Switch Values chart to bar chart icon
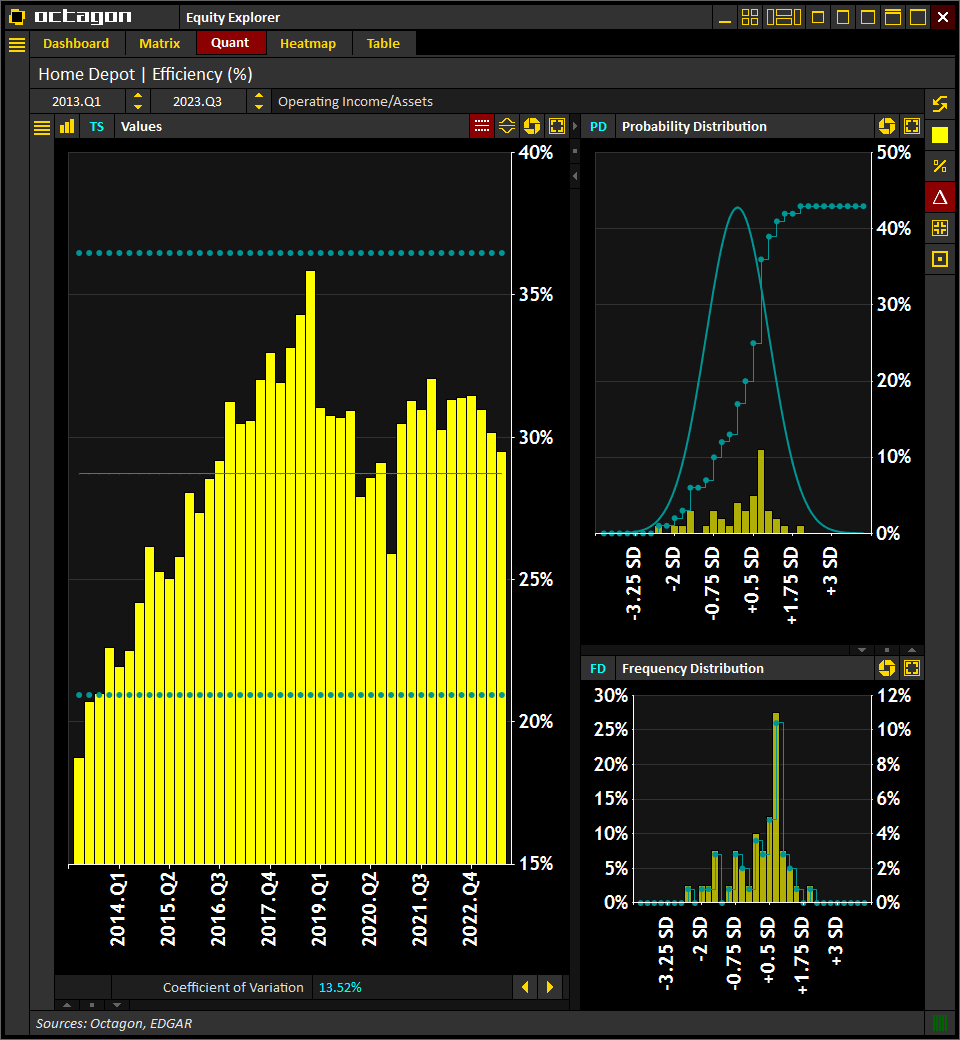This screenshot has height=1040, width=960. pos(67,127)
